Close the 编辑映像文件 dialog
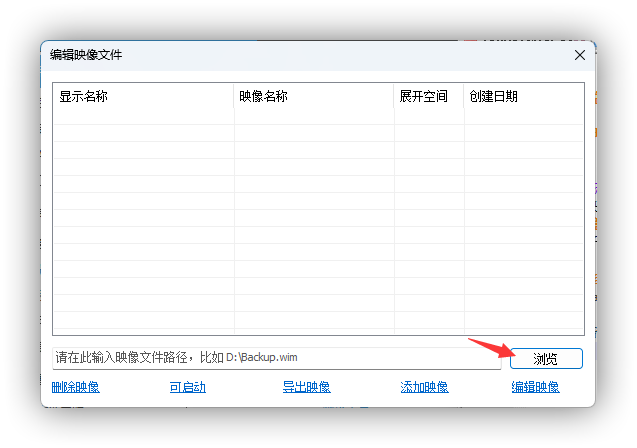The image size is (637, 448). coord(580,55)
